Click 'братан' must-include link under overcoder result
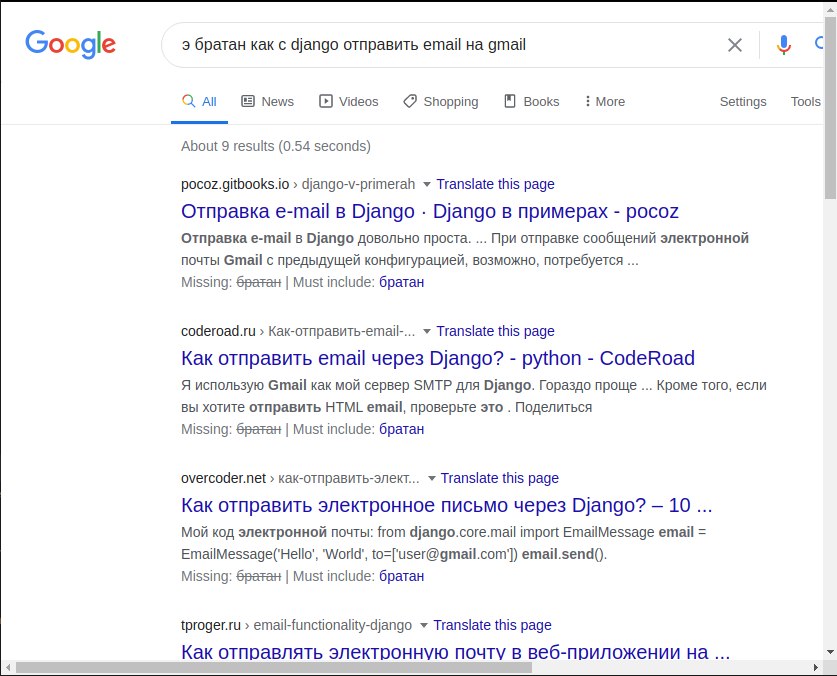 tap(401, 576)
